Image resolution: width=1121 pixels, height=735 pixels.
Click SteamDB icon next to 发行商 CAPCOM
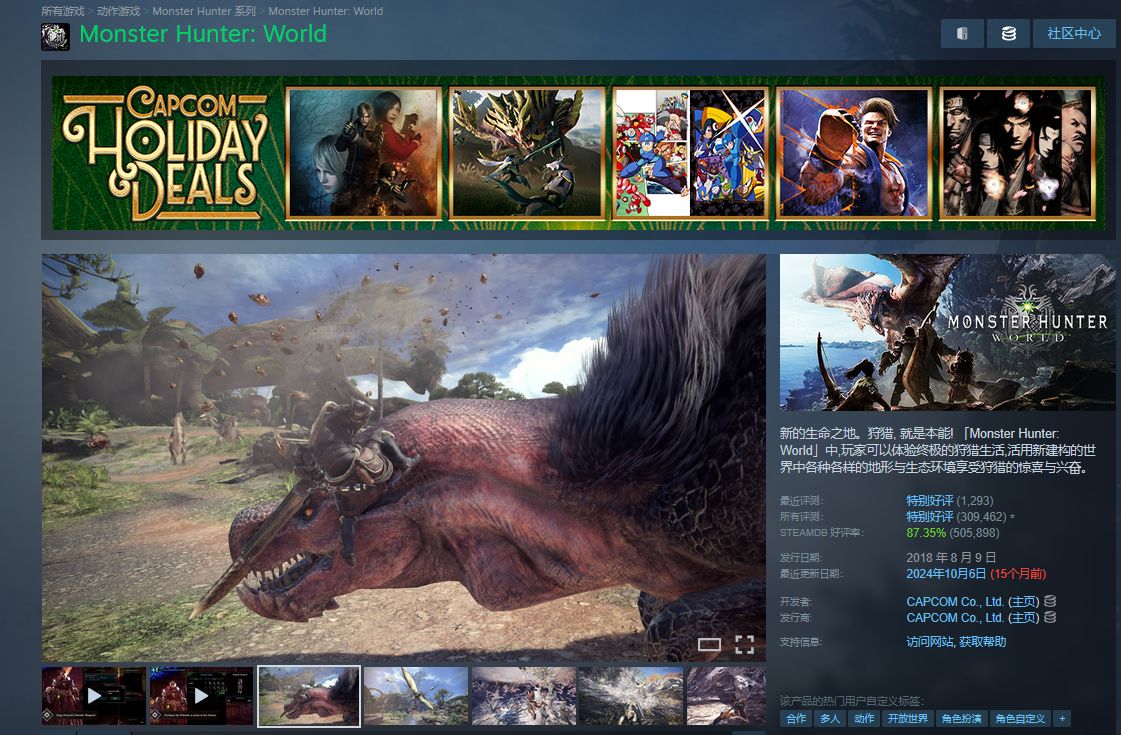pyautogui.click(x=1050, y=617)
